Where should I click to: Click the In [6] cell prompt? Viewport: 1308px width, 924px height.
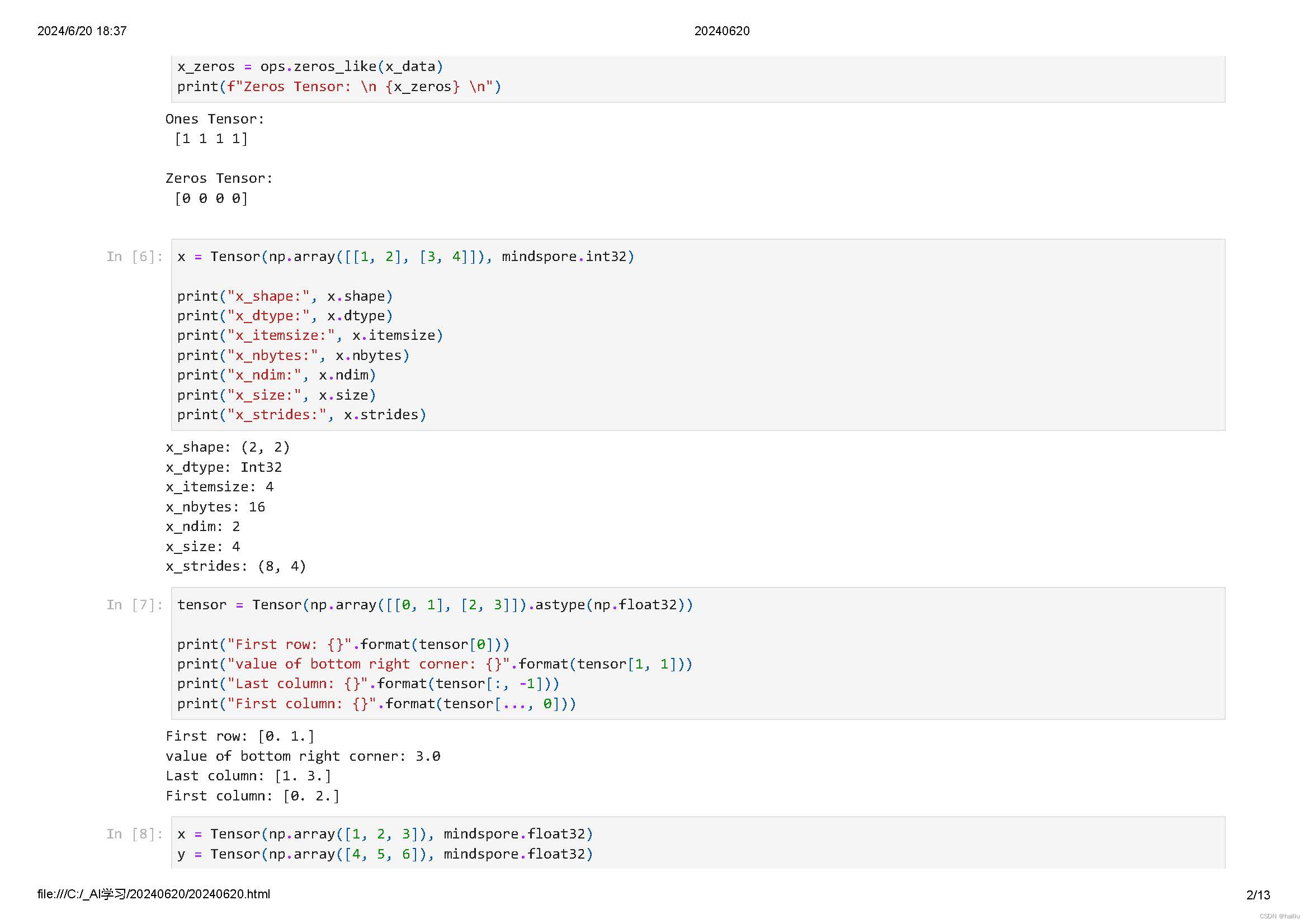(134, 257)
